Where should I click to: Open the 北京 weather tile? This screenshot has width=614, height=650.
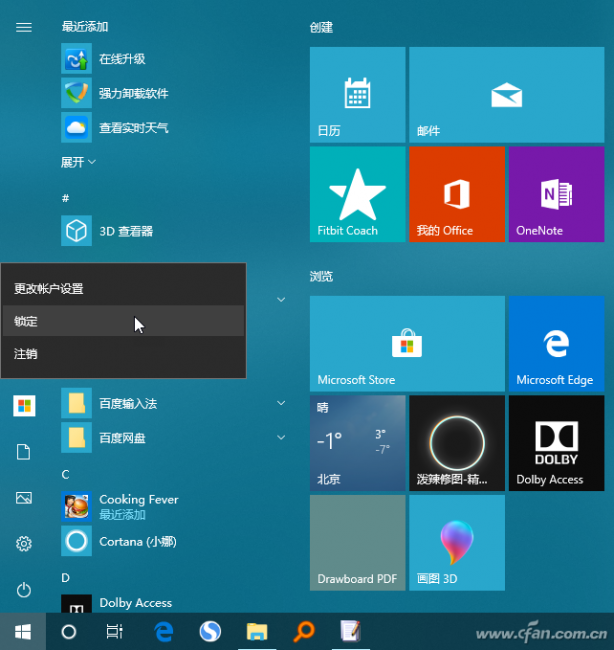click(x=357, y=443)
